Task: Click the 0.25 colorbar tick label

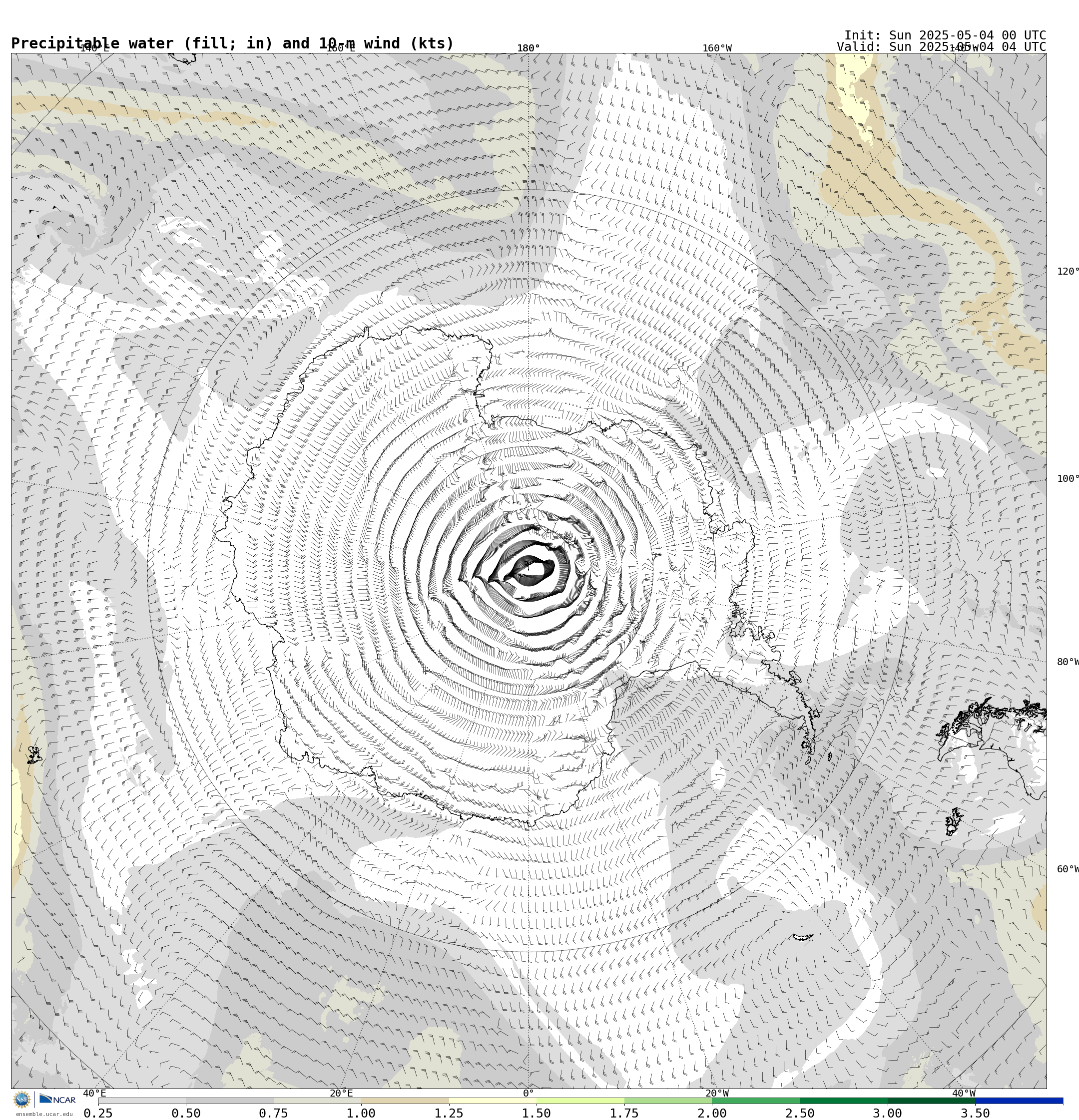Action: pyautogui.click(x=98, y=1113)
